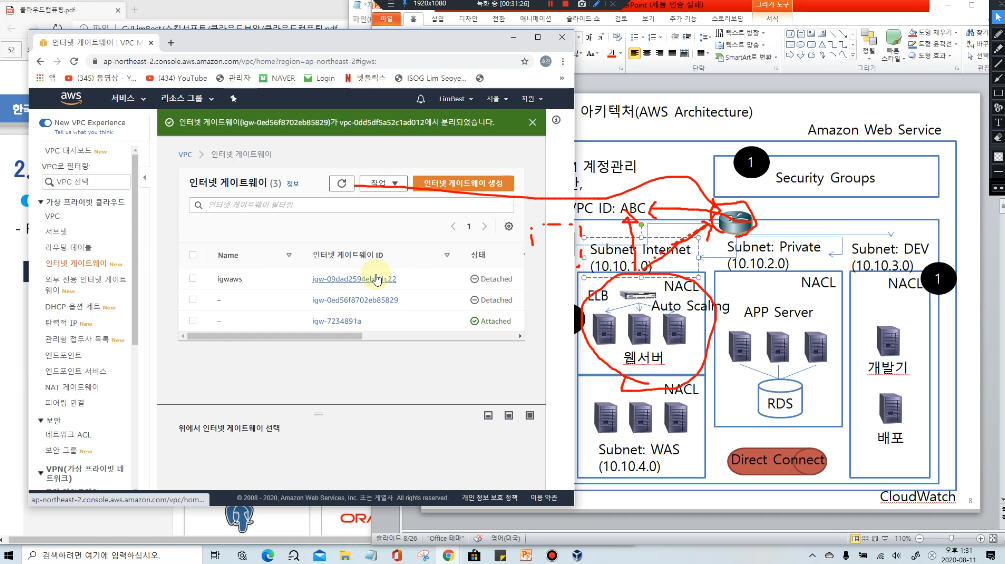Tick the select-all checkbox in the table header

click(x=193, y=254)
